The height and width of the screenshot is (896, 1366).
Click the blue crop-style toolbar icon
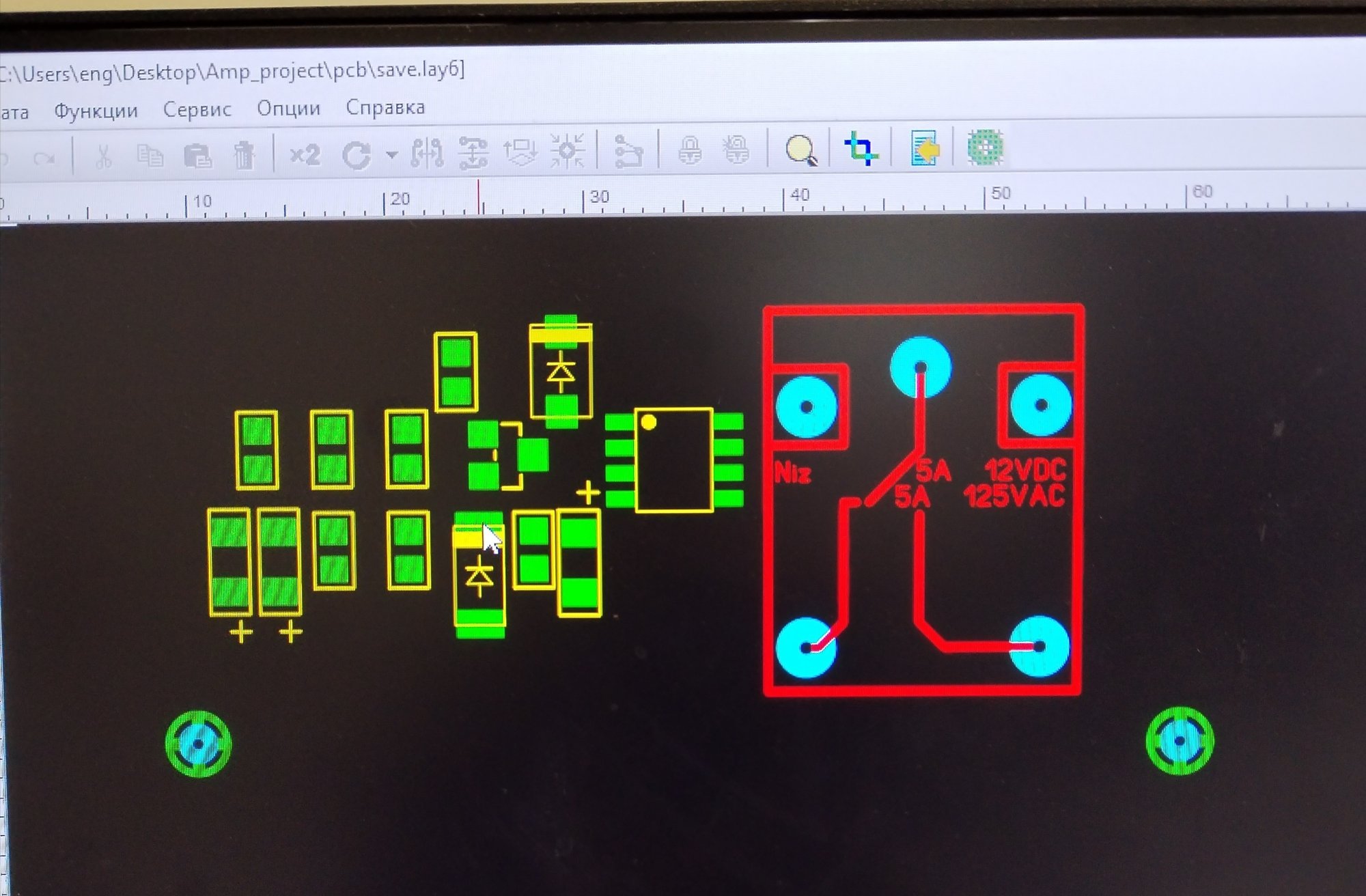(x=861, y=148)
